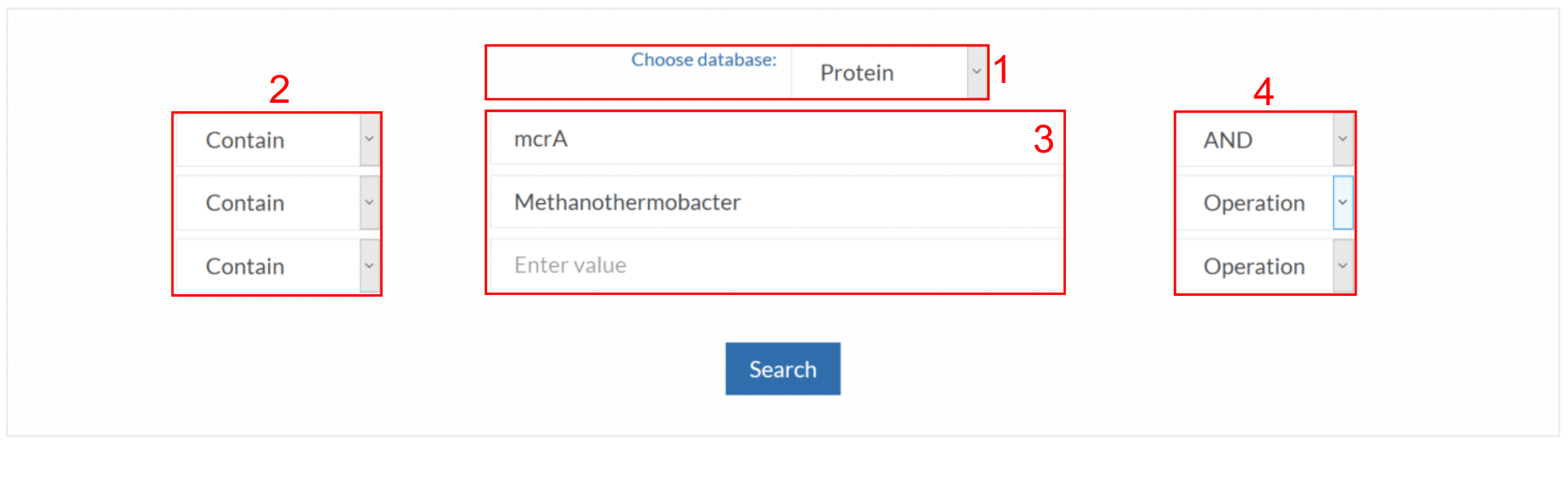The height and width of the screenshot is (489, 1568).
Task: Click the arrow of Contain dropdown beside Methanothermobacter
Action: [369, 202]
